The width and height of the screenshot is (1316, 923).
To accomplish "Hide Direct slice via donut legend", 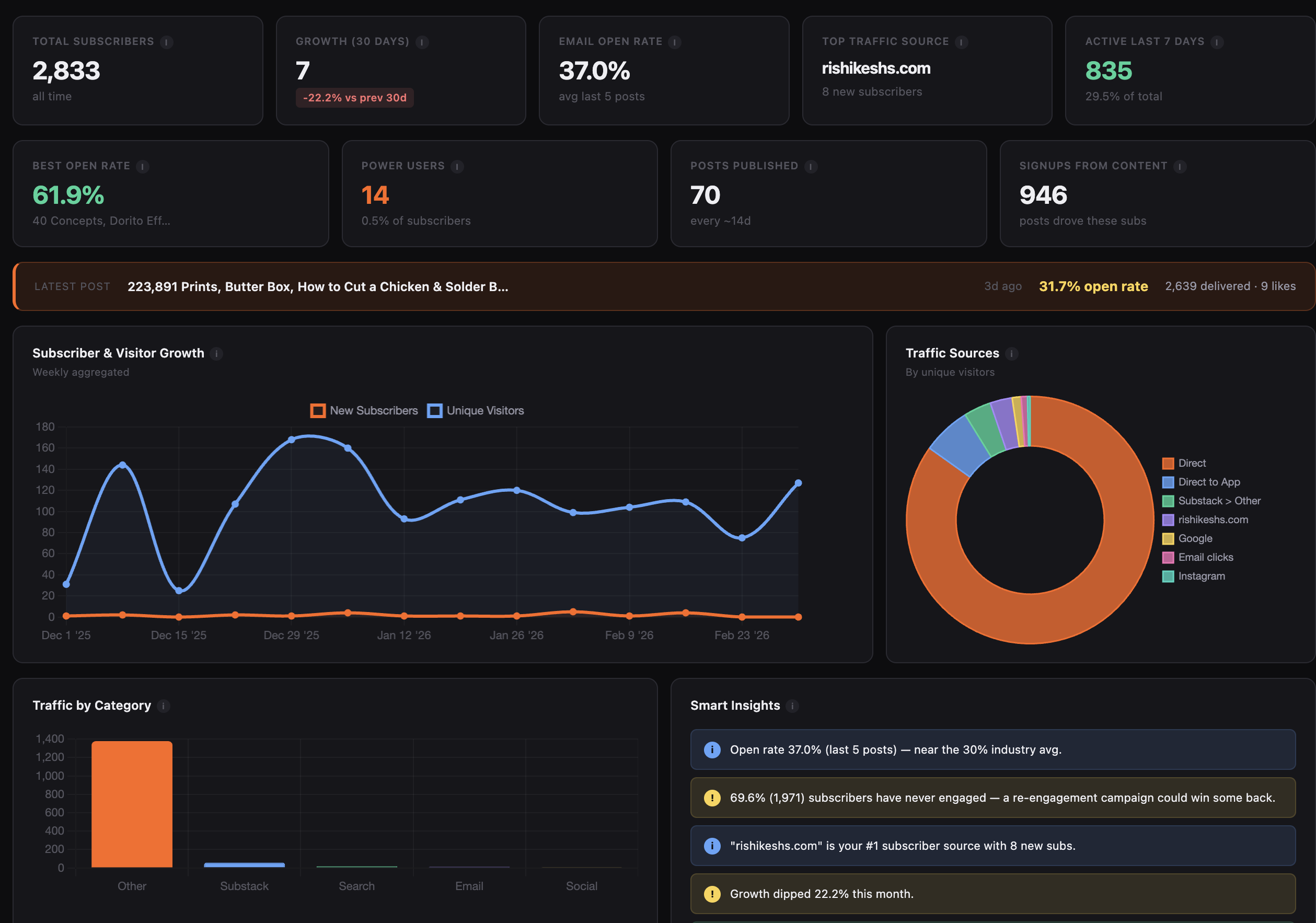I will coord(1192,463).
